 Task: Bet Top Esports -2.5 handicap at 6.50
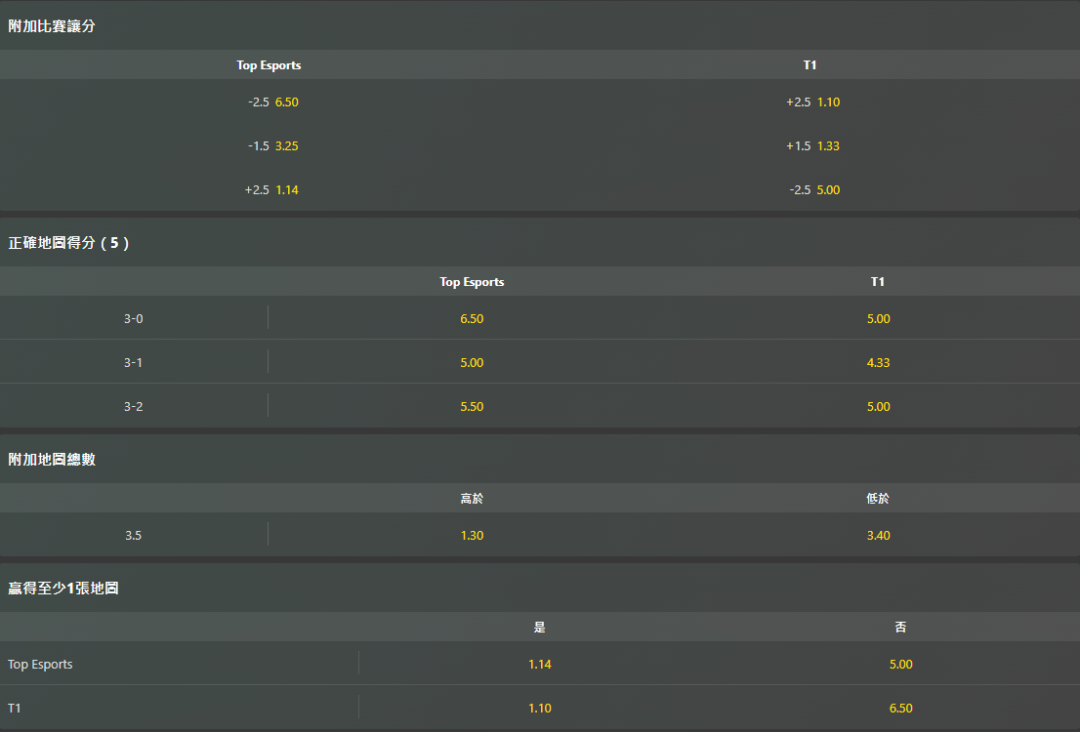click(x=286, y=102)
